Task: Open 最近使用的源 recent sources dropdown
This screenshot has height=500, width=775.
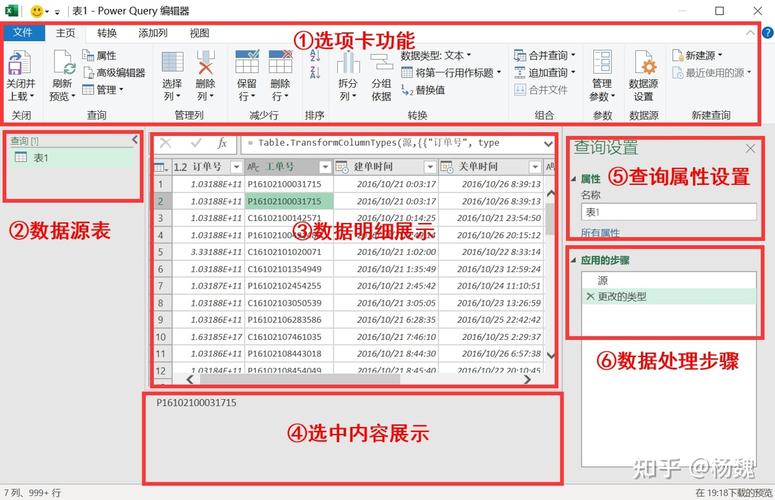Action: [712, 73]
